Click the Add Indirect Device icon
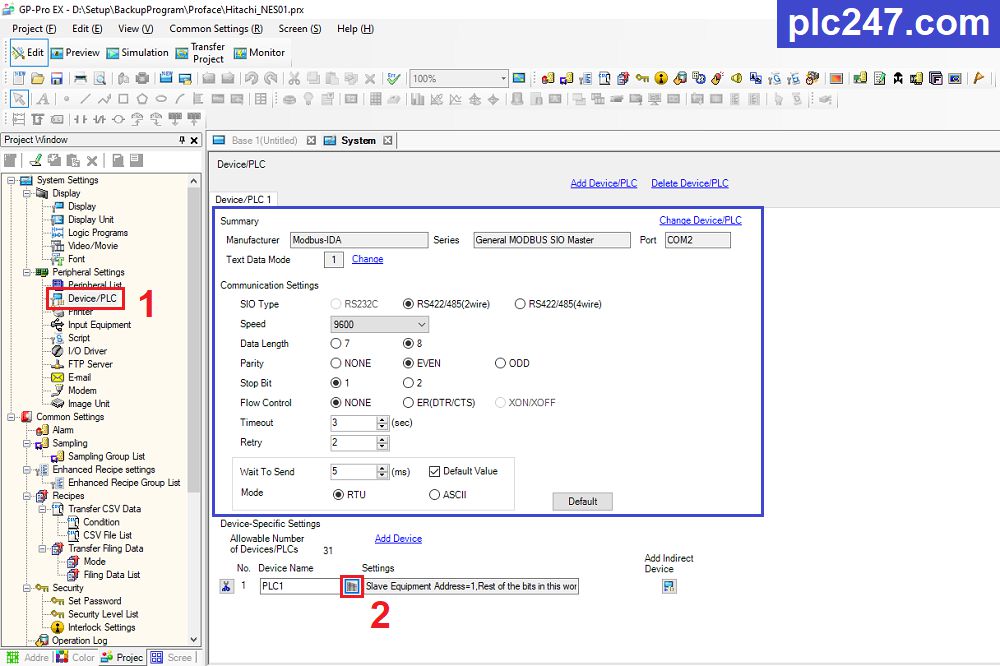Viewport: 1000px width, 666px height. coord(669,586)
